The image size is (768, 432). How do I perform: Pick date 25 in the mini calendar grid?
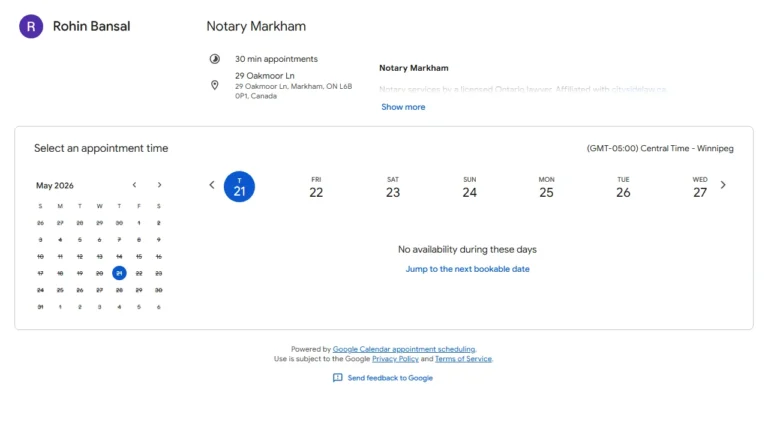point(60,290)
